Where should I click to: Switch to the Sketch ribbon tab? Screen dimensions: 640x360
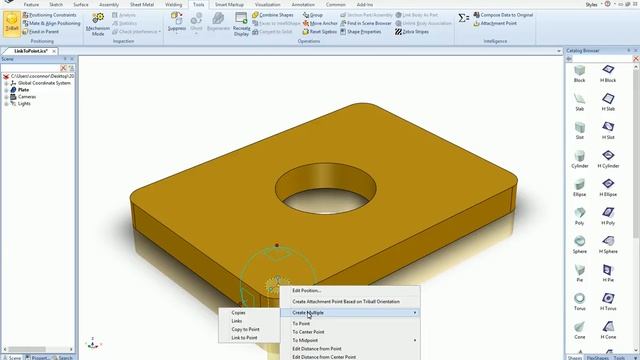click(x=56, y=4)
